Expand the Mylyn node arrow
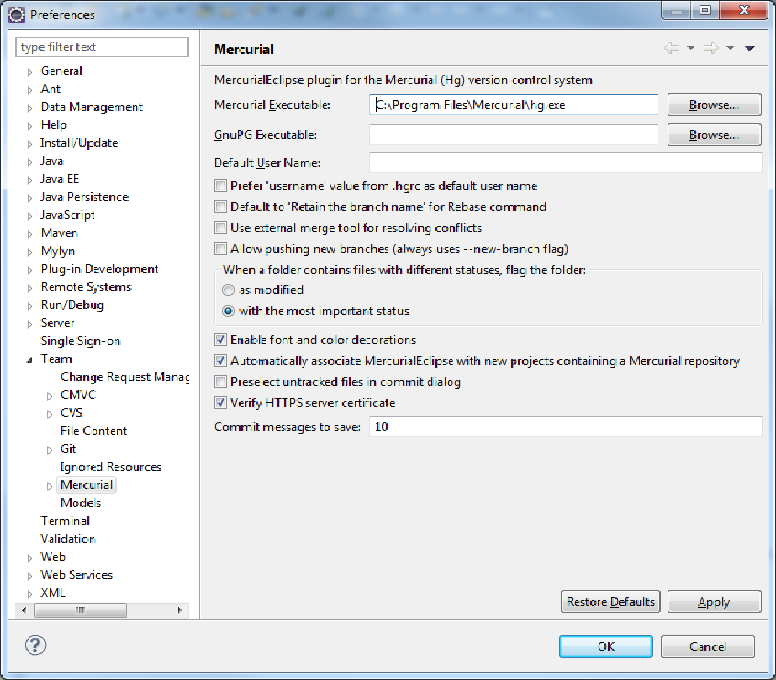This screenshot has width=776, height=680. [30, 252]
